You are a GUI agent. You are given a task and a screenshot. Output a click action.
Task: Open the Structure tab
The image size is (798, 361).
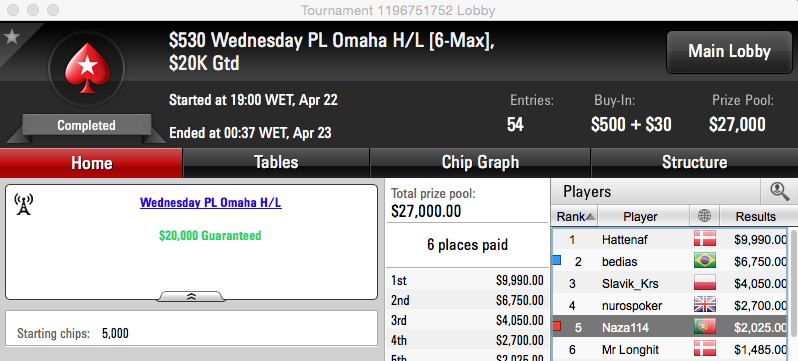[694, 162]
